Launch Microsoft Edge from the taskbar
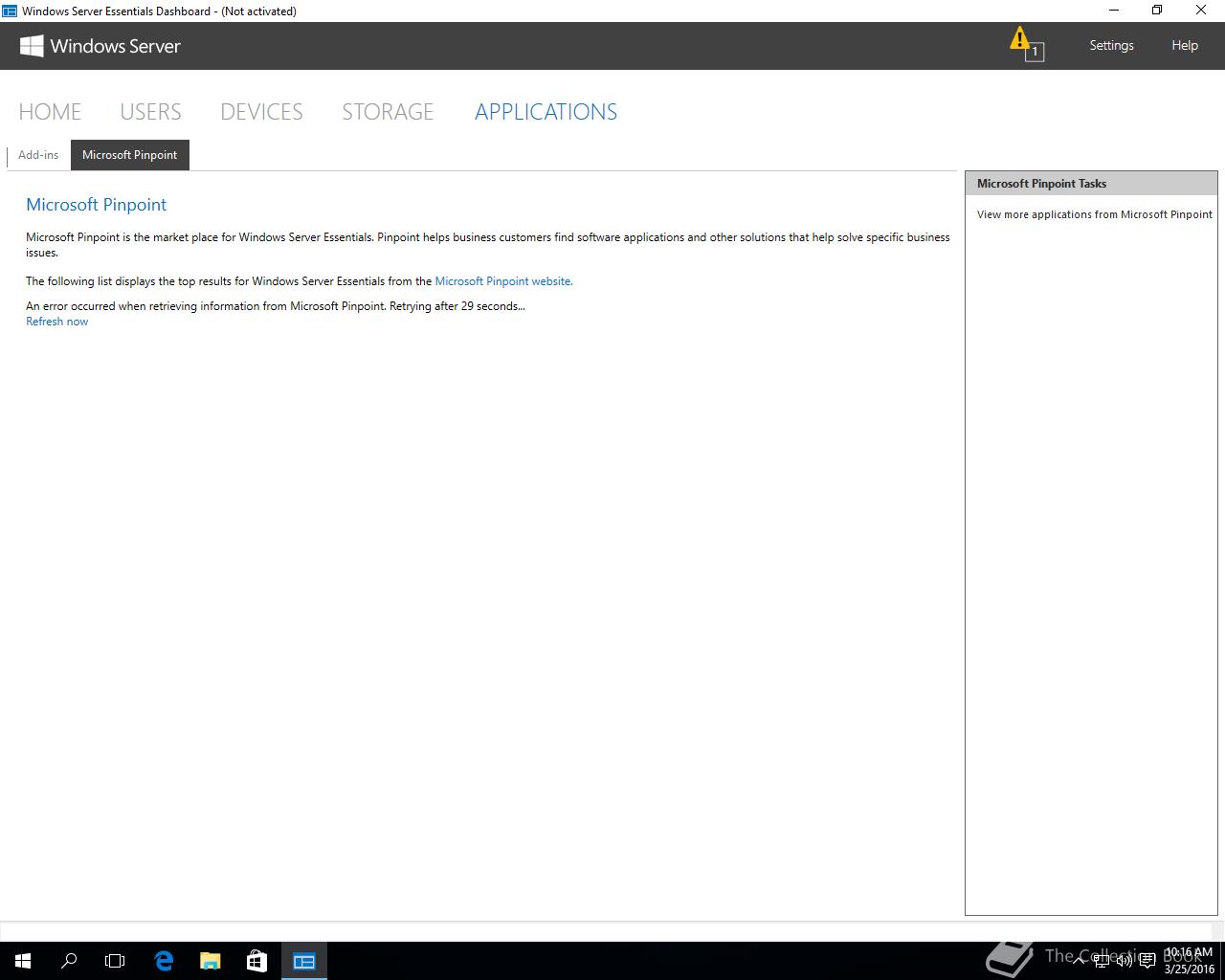The image size is (1225, 980). point(164,961)
